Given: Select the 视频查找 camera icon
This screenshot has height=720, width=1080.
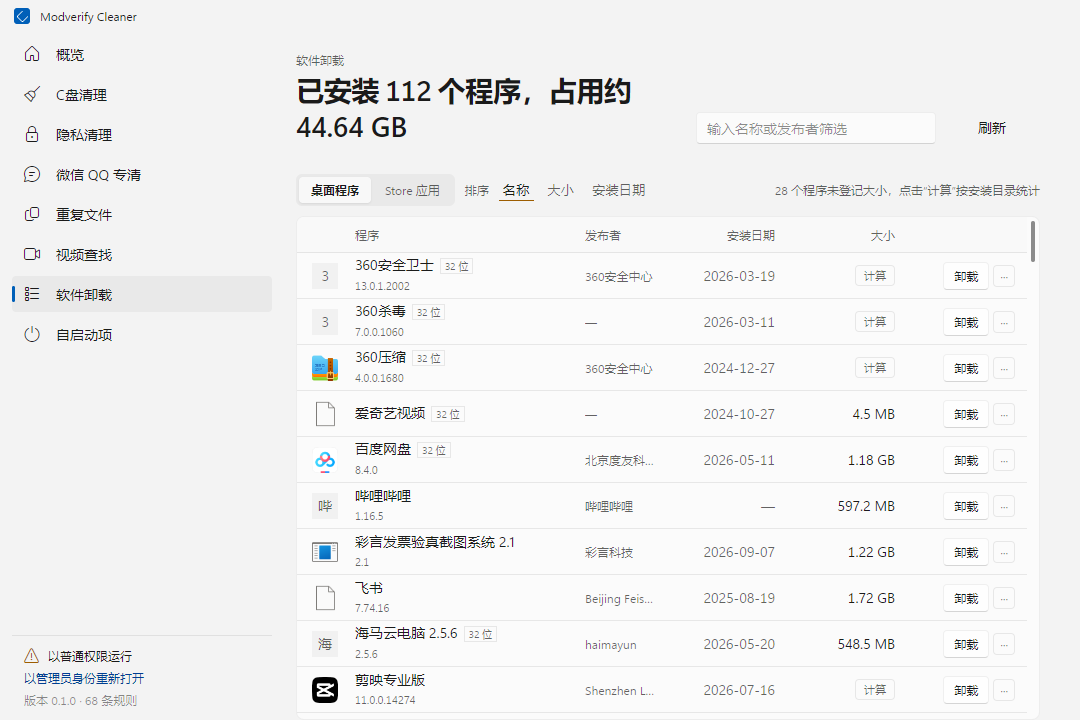Looking at the screenshot, I should [32, 254].
